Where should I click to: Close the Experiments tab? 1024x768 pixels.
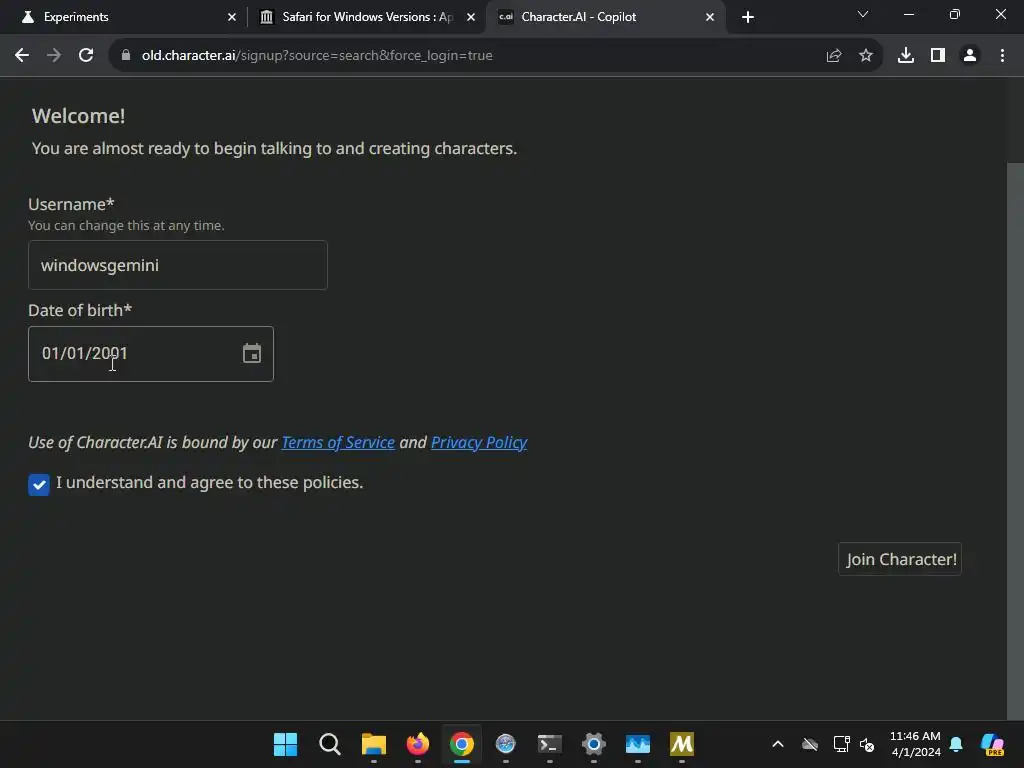pyautogui.click(x=232, y=17)
